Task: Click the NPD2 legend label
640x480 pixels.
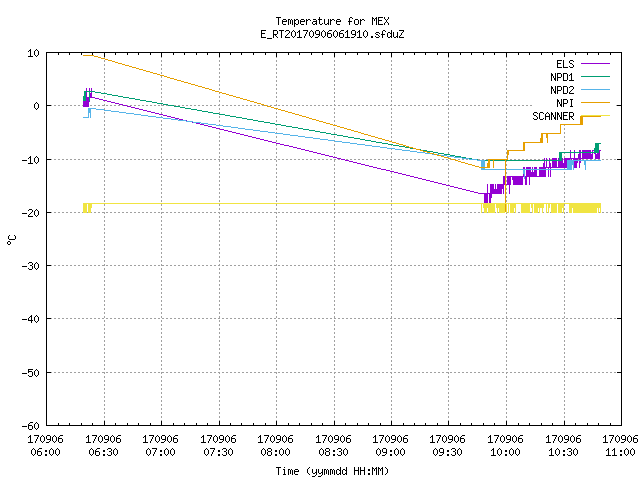Action: coord(562,90)
